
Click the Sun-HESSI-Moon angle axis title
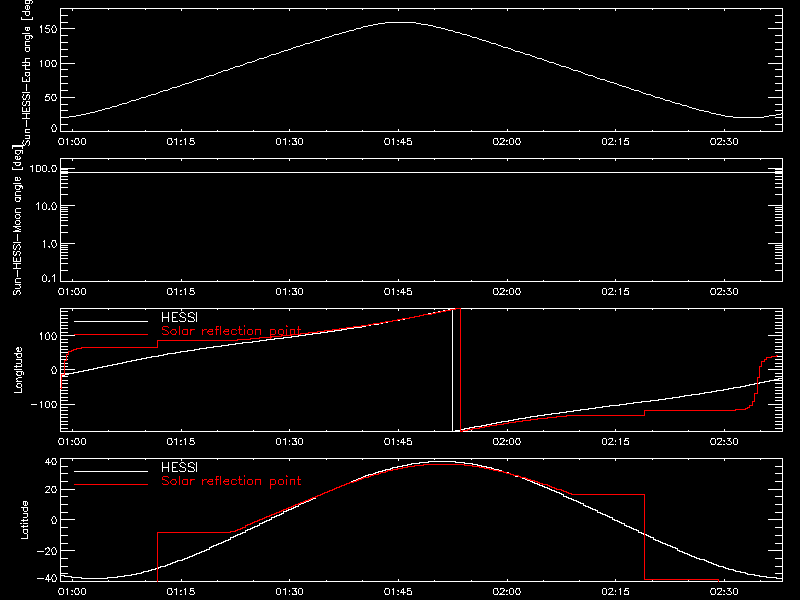pos(17,220)
